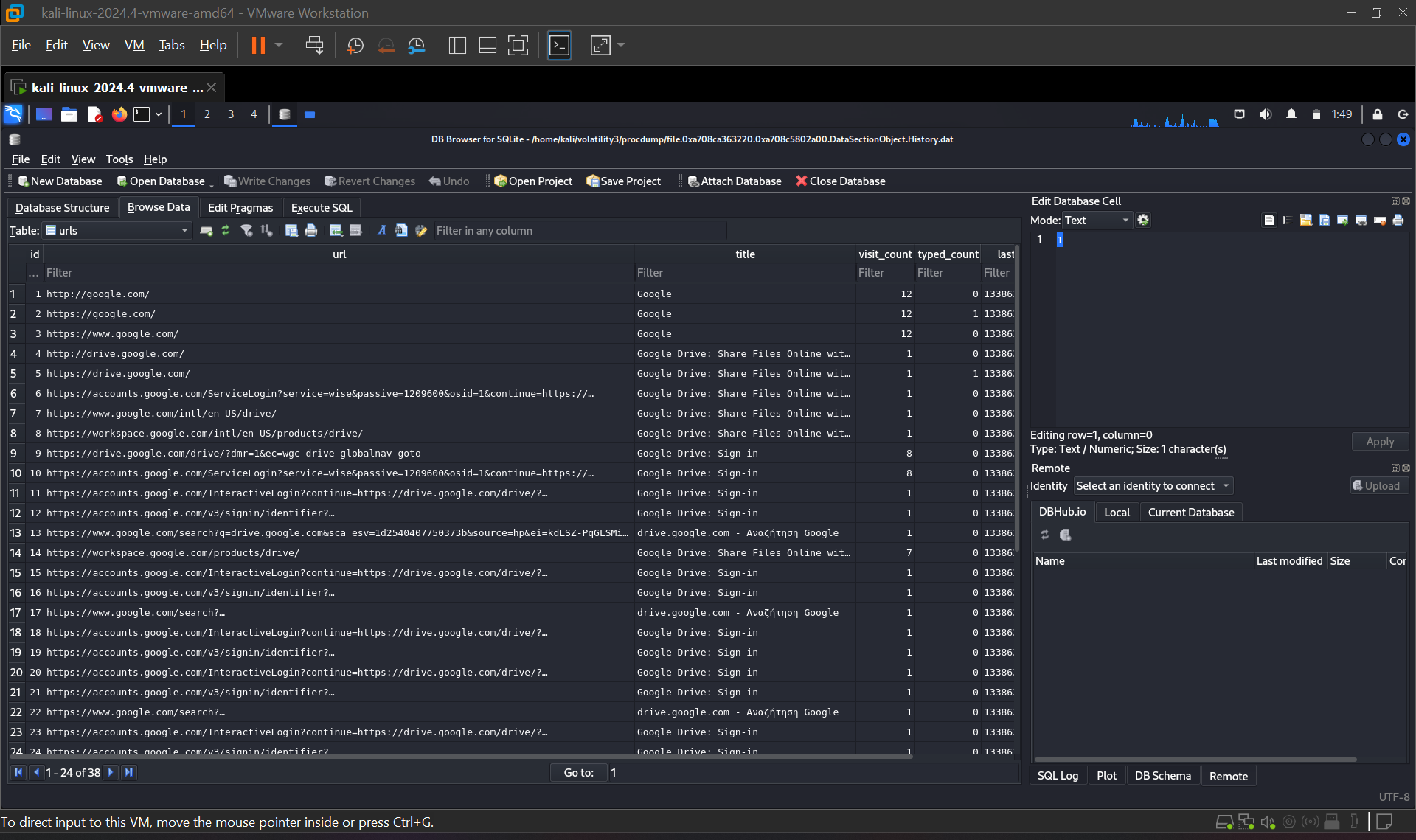Viewport: 1416px width, 840px height.
Task: Switch to the DB Schema bottom tab
Action: pyautogui.click(x=1163, y=776)
